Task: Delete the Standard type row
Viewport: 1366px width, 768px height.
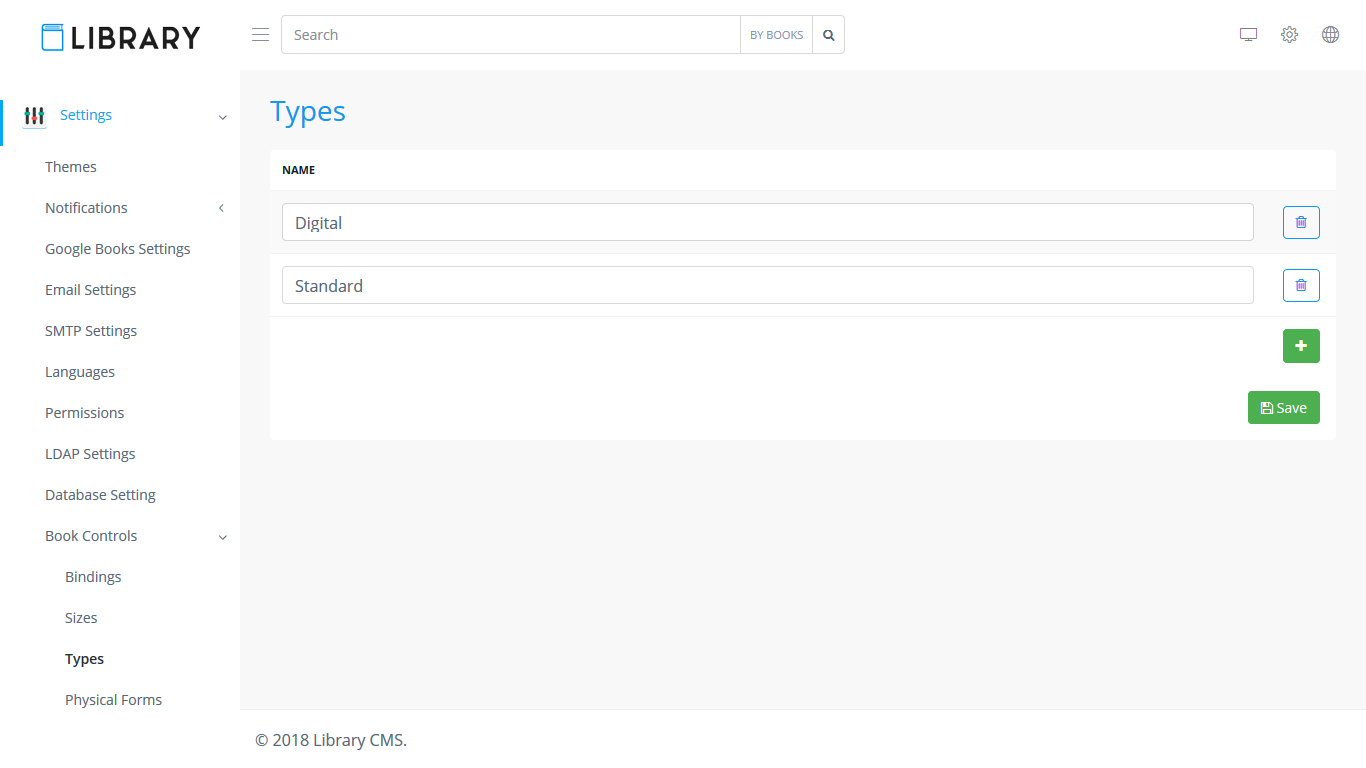Action: click(1300, 285)
